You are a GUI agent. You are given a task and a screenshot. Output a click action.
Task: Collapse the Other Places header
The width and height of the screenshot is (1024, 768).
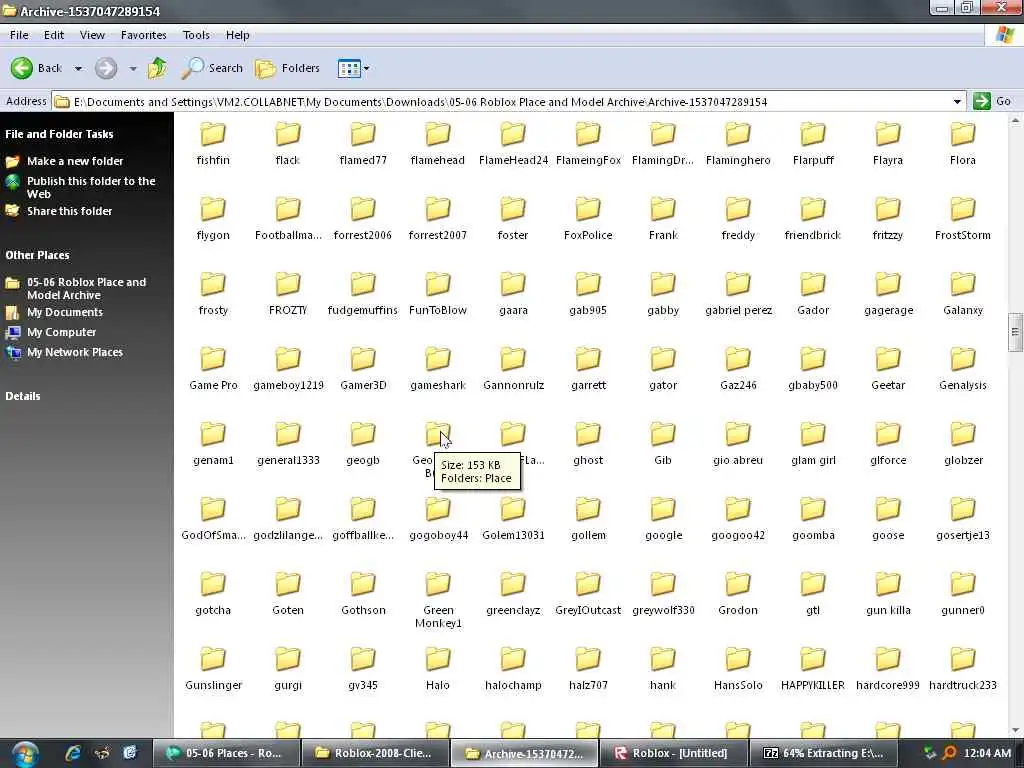pos(37,255)
